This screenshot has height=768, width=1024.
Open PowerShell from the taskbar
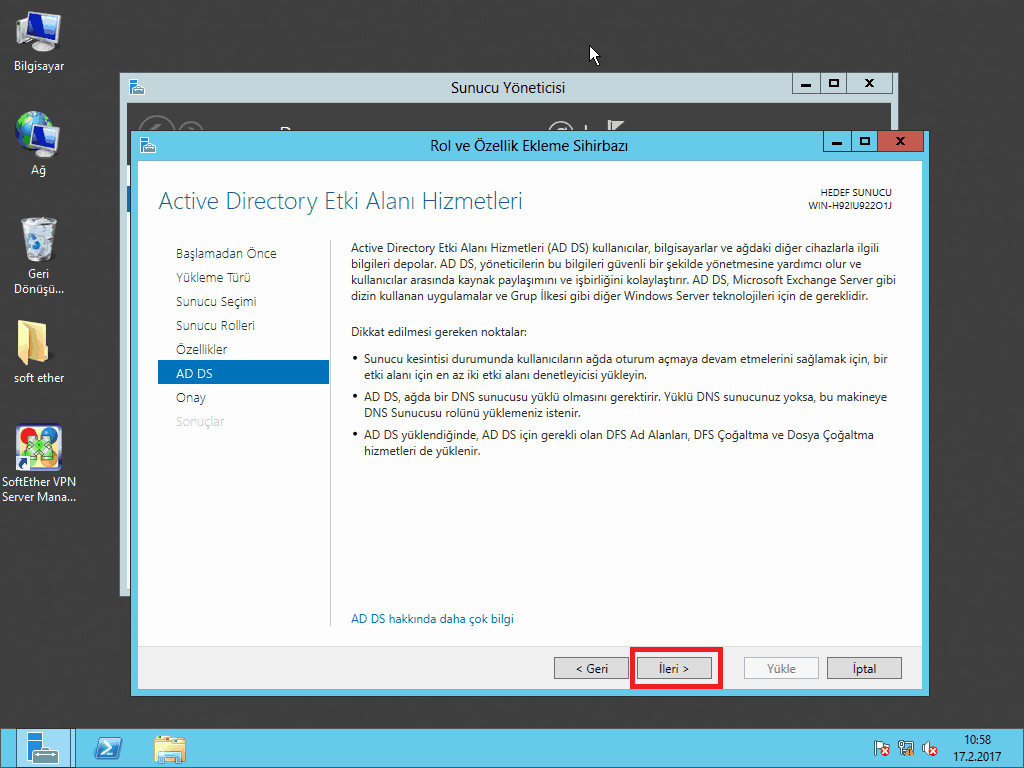[108, 748]
